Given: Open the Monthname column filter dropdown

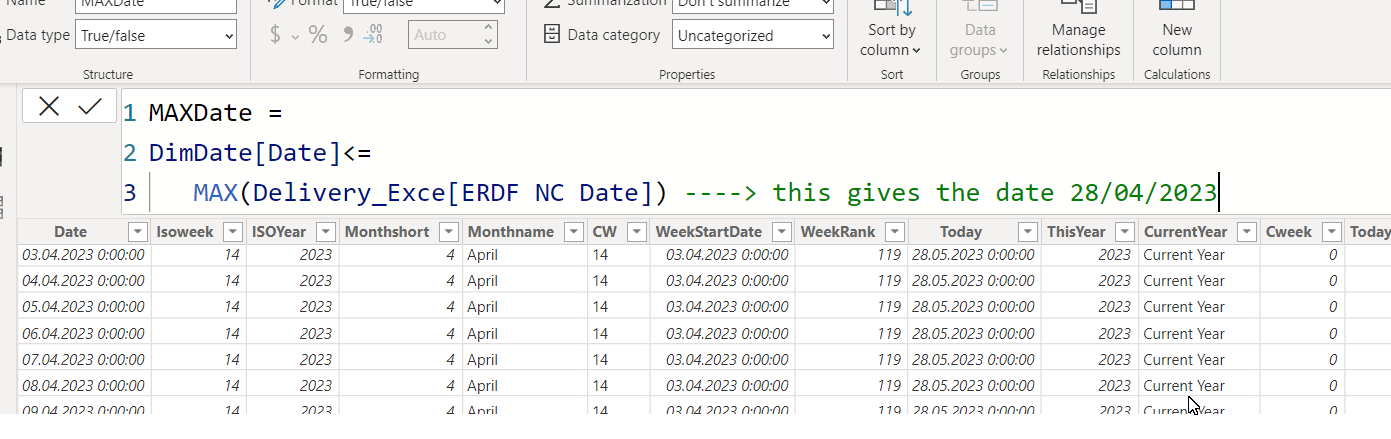Looking at the screenshot, I should [572, 232].
